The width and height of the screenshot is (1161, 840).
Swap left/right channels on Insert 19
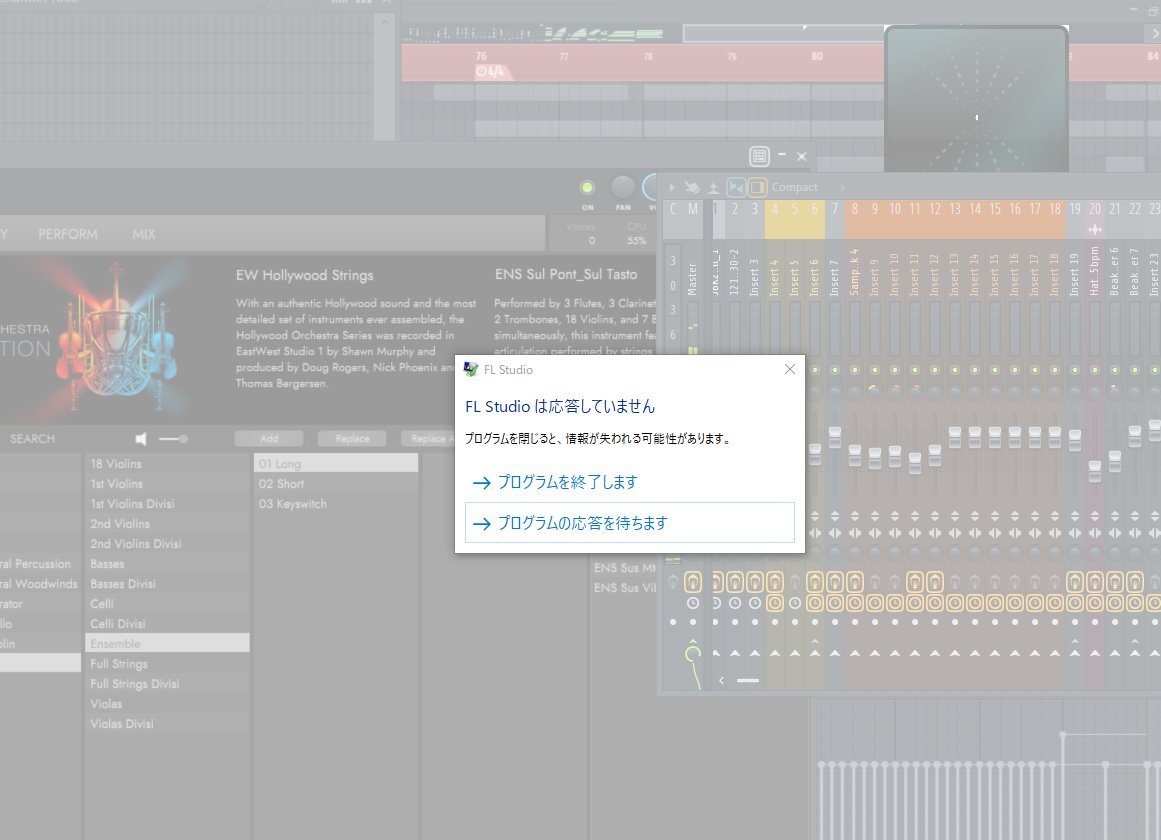click(1075, 533)
